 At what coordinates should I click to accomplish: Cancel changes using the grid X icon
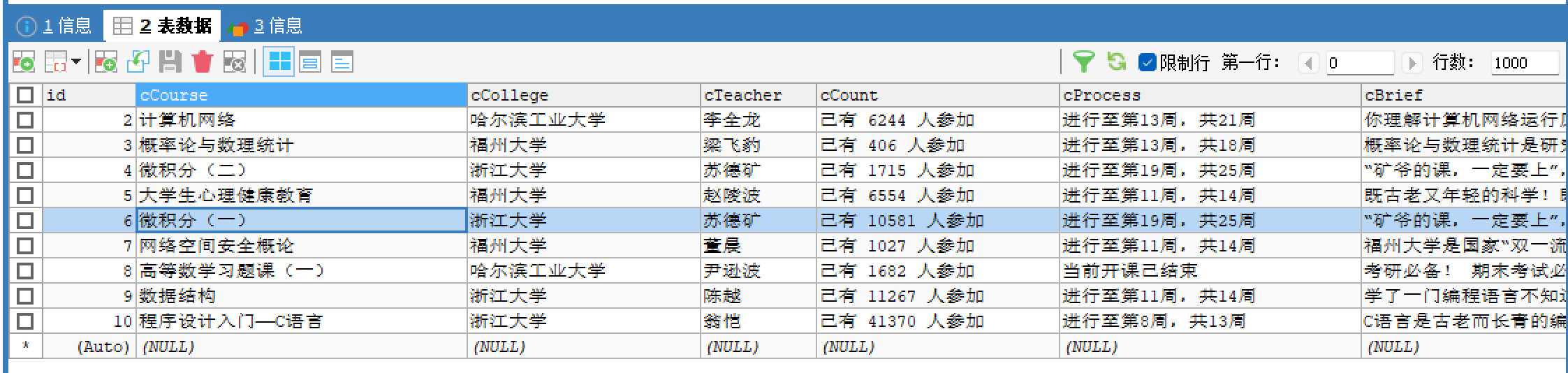234,62
